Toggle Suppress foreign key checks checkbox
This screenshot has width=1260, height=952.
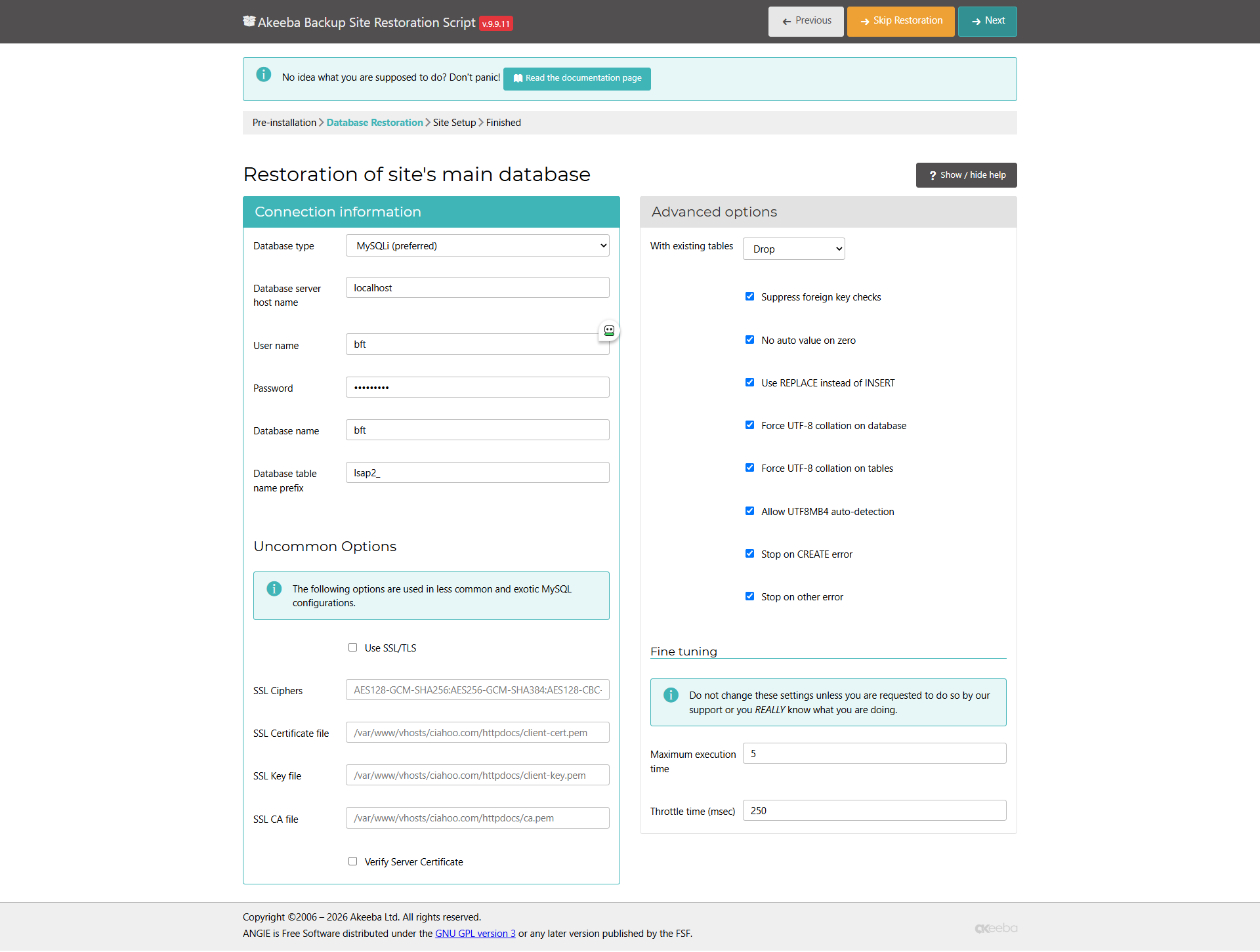tap(749, 297)
